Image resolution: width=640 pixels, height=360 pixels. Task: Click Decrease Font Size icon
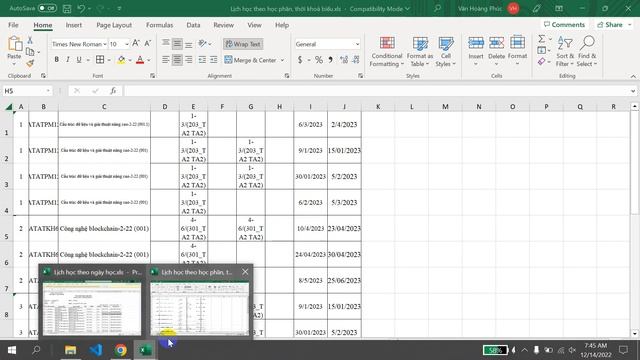[147, 44]
